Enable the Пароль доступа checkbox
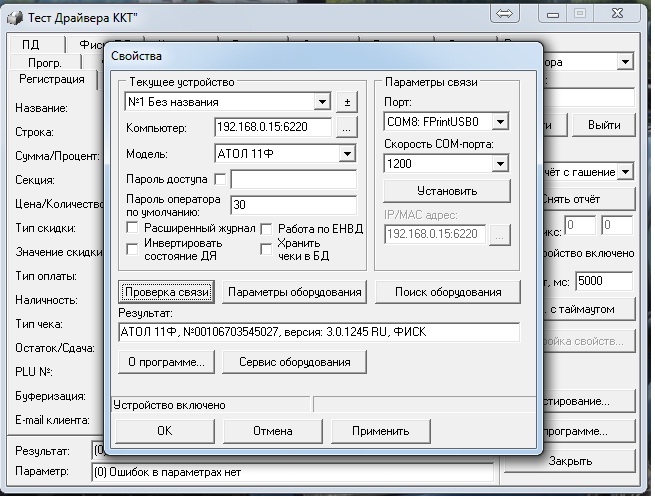The height and width of the screenshot is (501, 655). [x=220, y=179]
